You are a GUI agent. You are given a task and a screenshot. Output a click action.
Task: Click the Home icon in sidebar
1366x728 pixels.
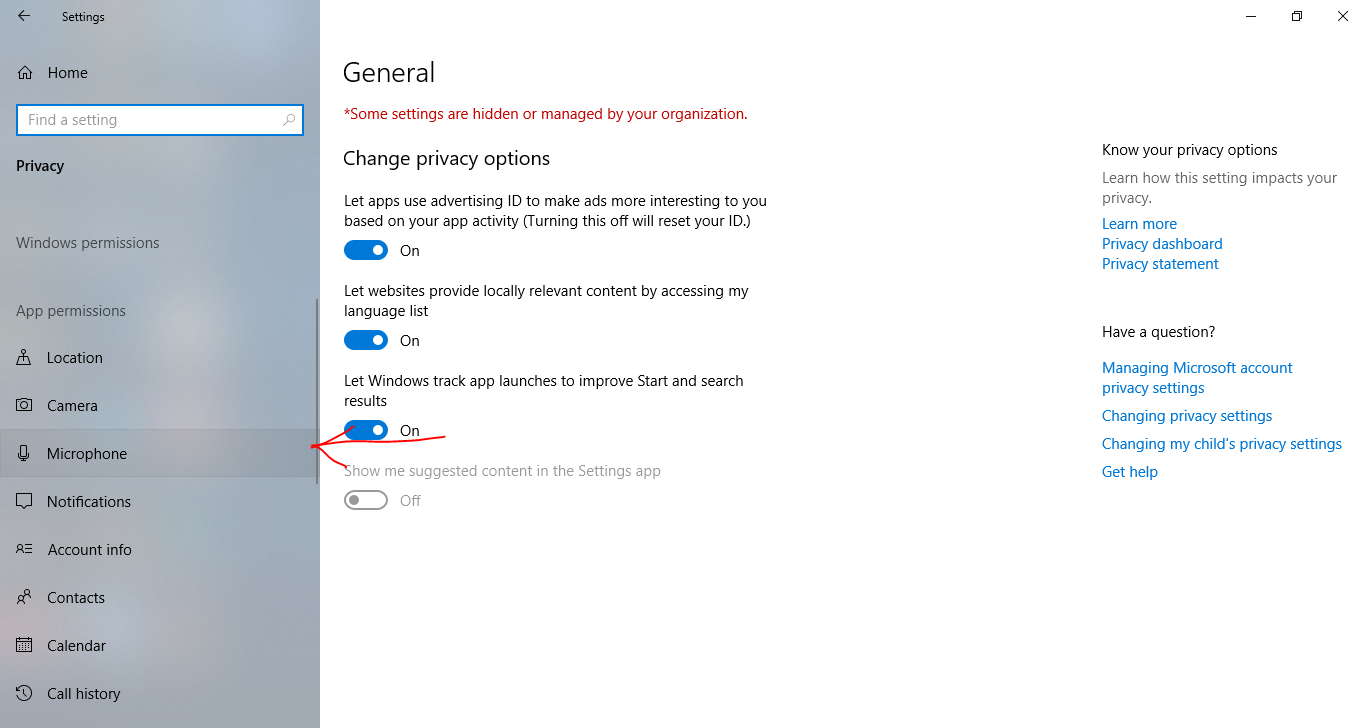pyautogui.click(x=26, y=73)
